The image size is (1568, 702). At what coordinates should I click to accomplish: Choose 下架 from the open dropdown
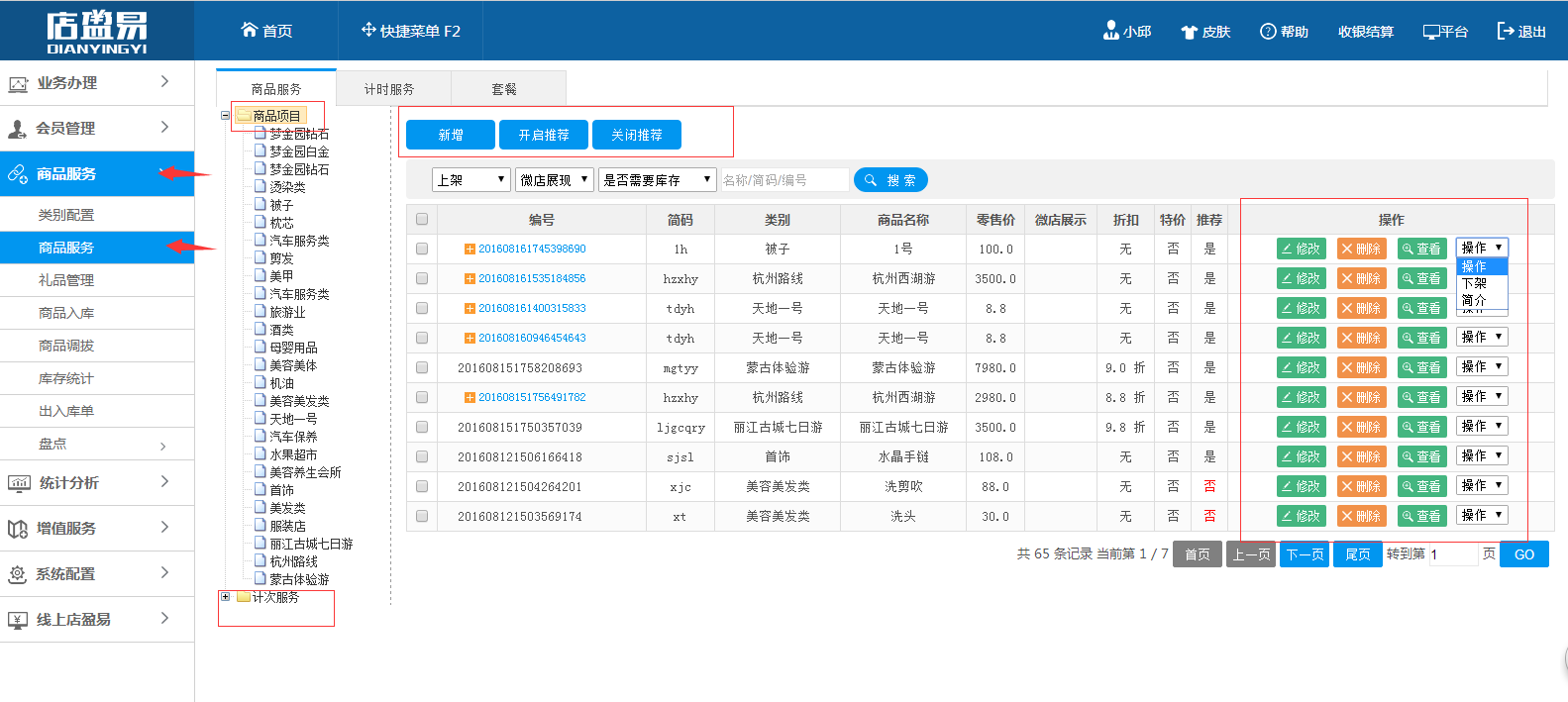click(x=1482, y=283)
